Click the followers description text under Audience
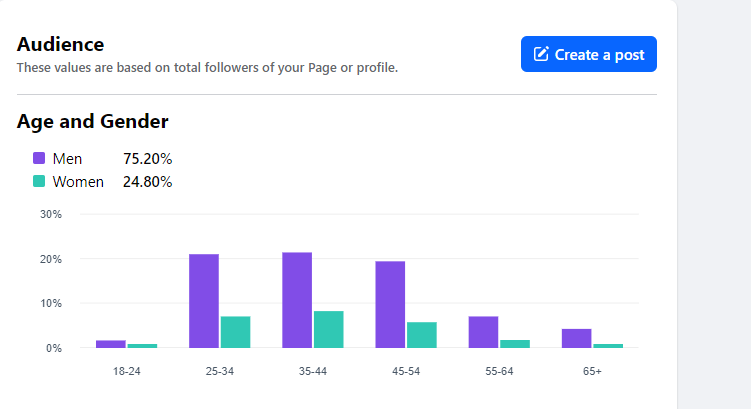Screen dimensions: 751x409 click(207, 68)
